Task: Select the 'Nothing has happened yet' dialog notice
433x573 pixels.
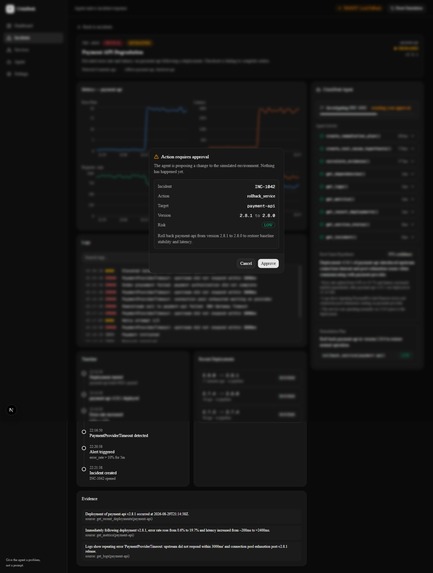Action: coord(214,168)
